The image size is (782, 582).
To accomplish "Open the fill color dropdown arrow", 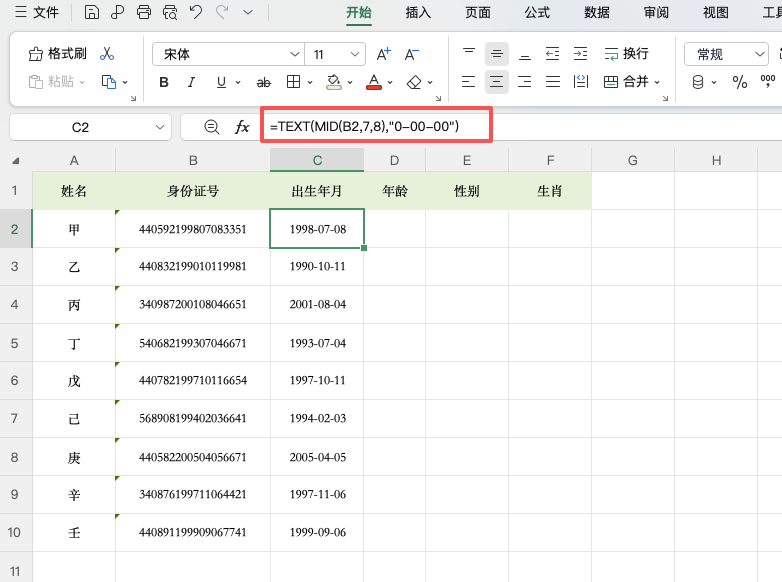I will click(x=350, y=82).
